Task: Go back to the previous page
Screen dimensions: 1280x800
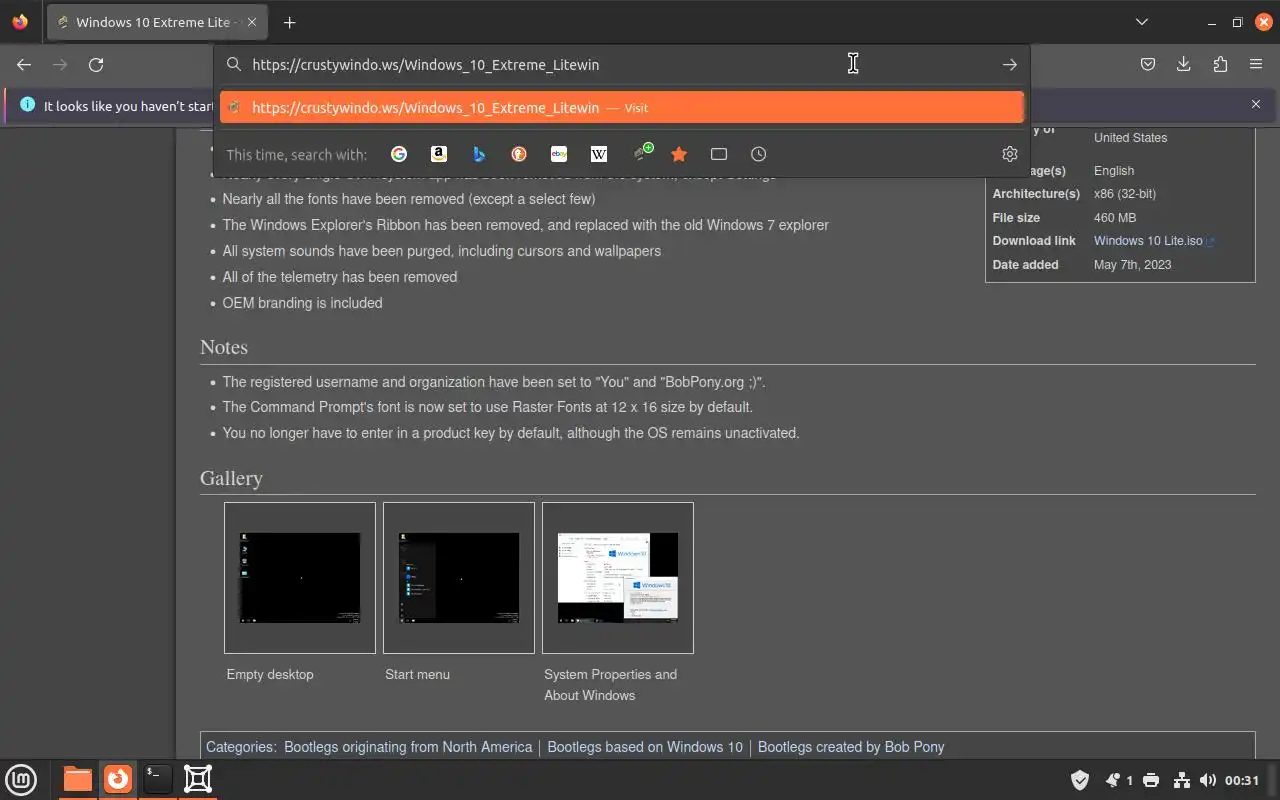Action: 24,65
